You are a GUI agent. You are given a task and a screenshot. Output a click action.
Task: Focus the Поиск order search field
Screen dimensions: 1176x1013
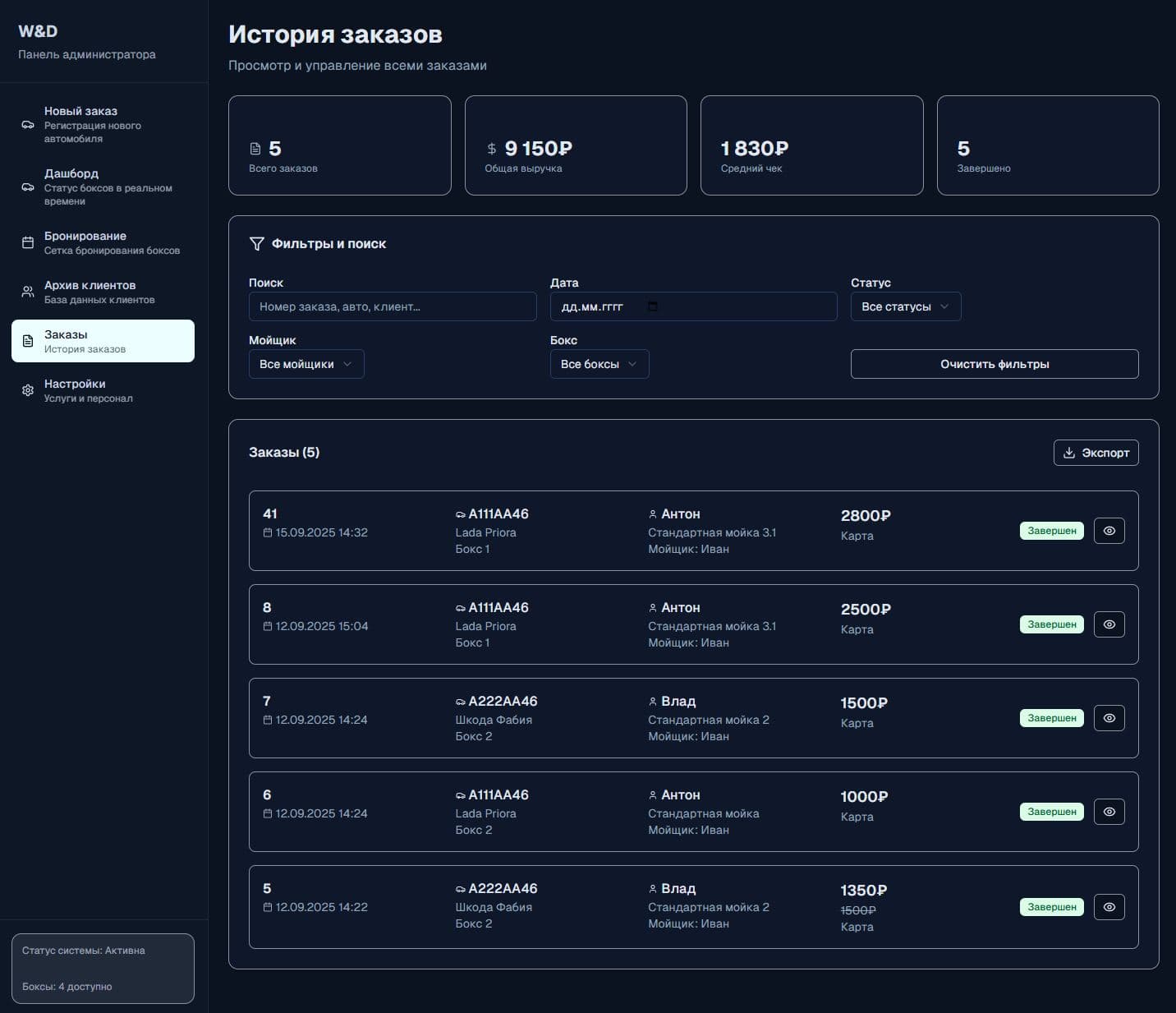[x=392, y=306]
